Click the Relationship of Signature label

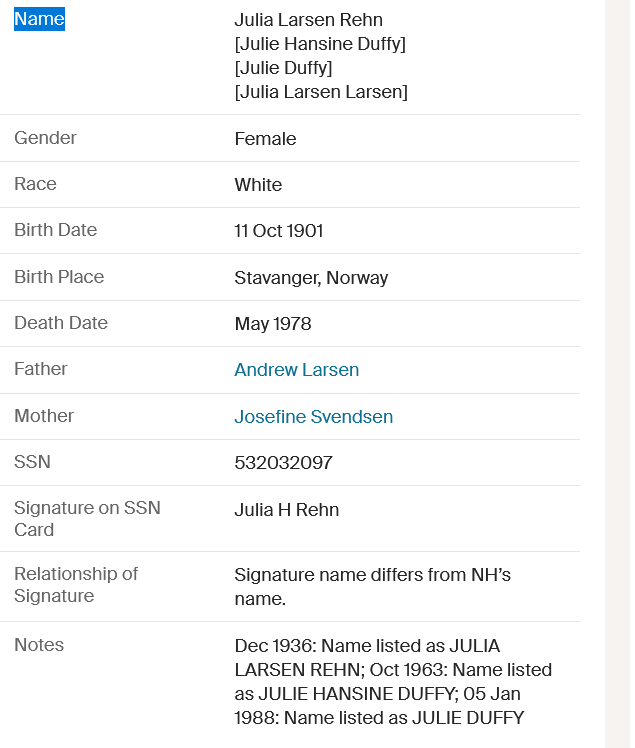pyautogui.click(x=76, y=584)
